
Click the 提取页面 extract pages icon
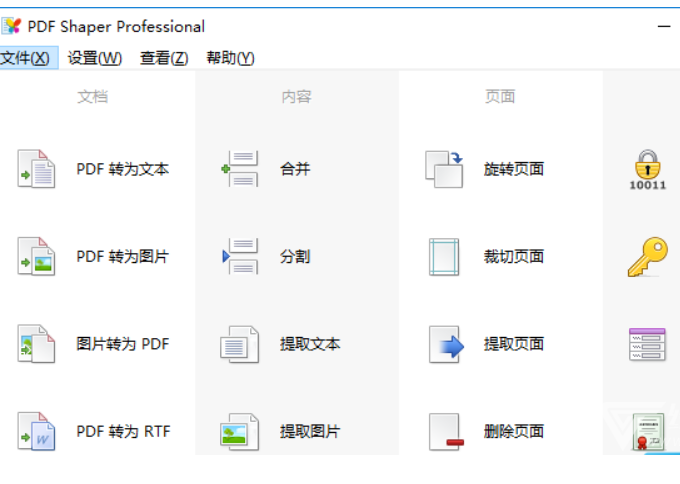(446, 344)
